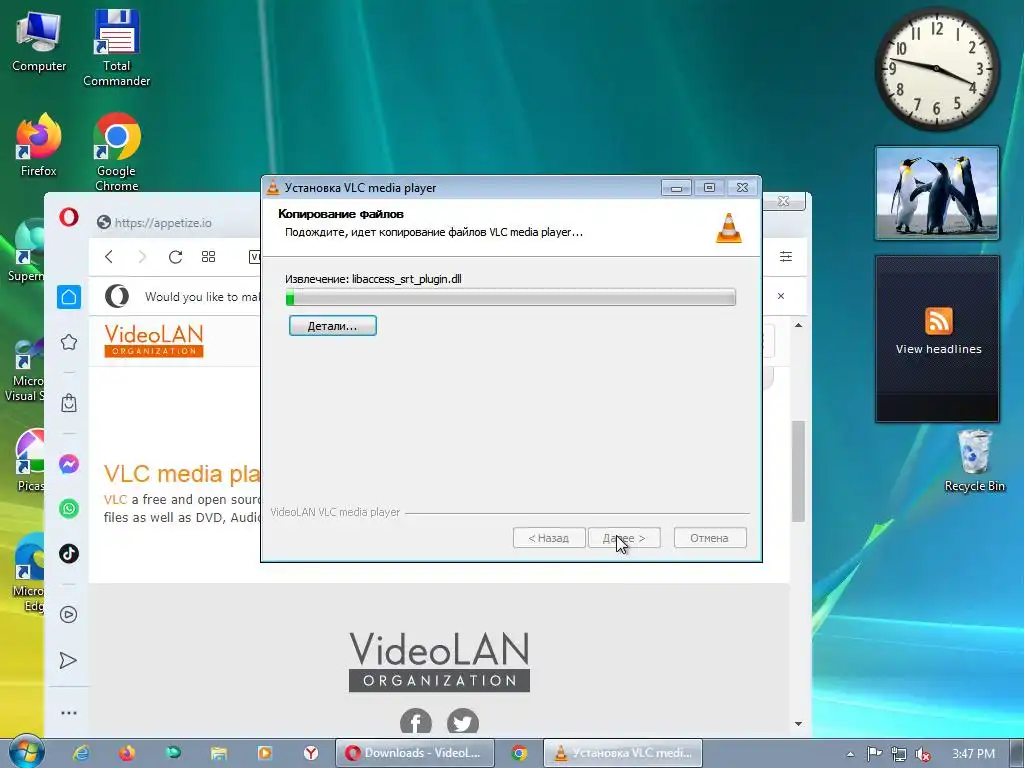Open Firefox desktop shortcut
Image resolution: width=1024 pixels, height=768 pixels.
(39, 145)
